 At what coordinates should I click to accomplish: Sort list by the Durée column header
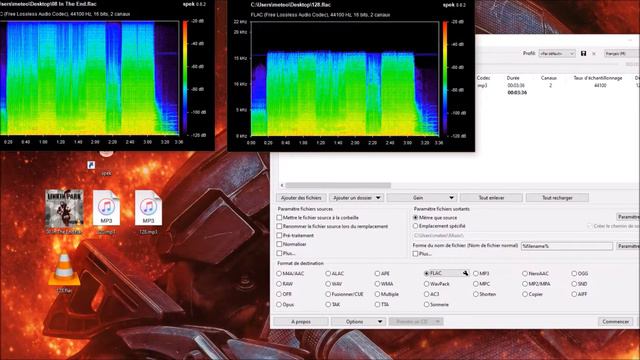click(x=513, y=78)
